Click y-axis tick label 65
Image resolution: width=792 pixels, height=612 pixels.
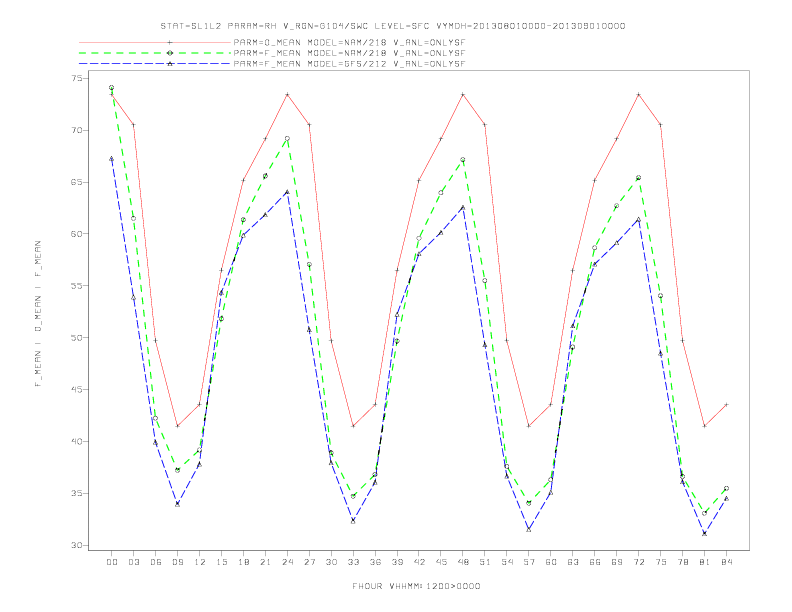(77, 182)
